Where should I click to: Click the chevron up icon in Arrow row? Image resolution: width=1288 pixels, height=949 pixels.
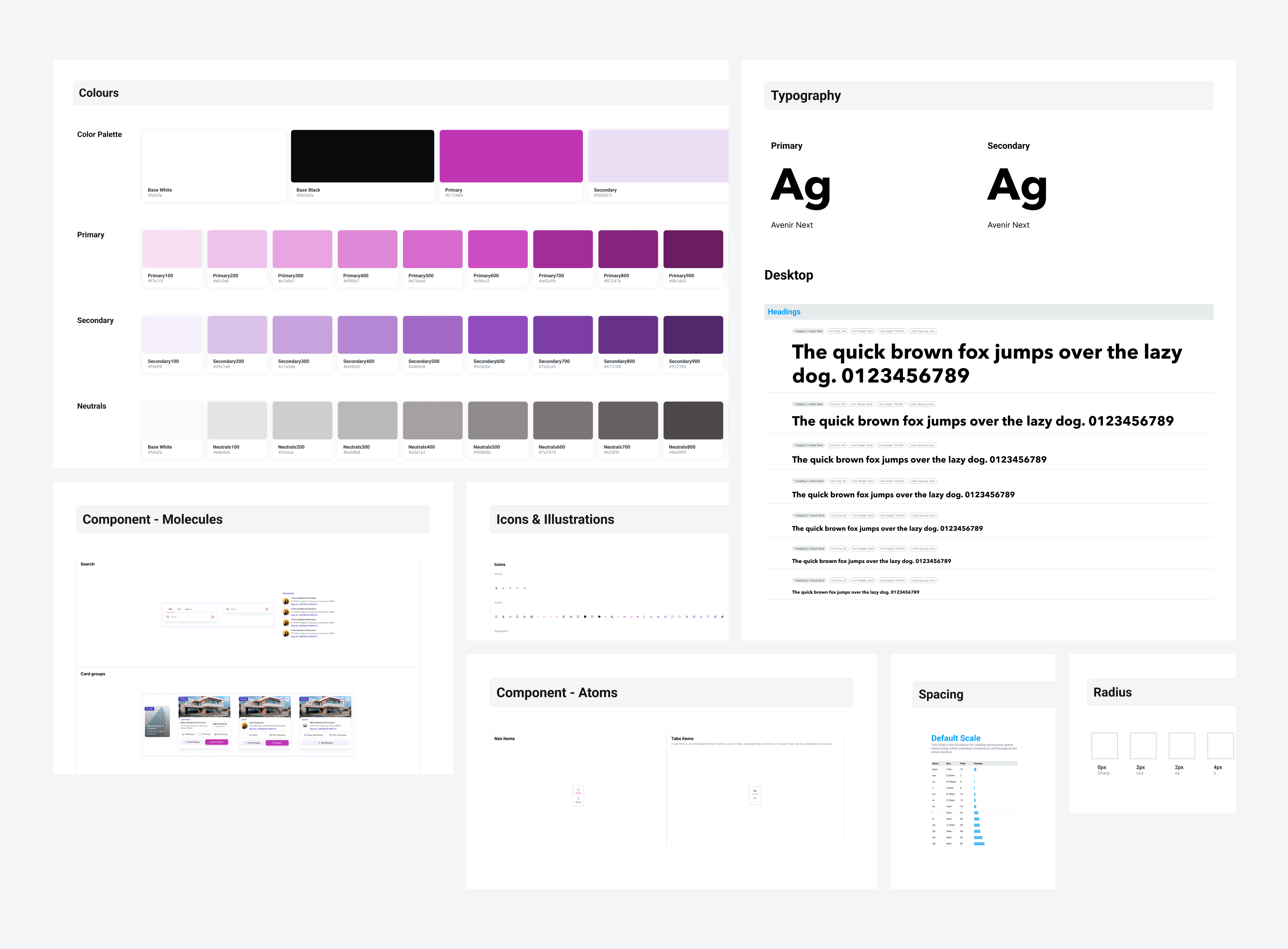click(525, 588)
